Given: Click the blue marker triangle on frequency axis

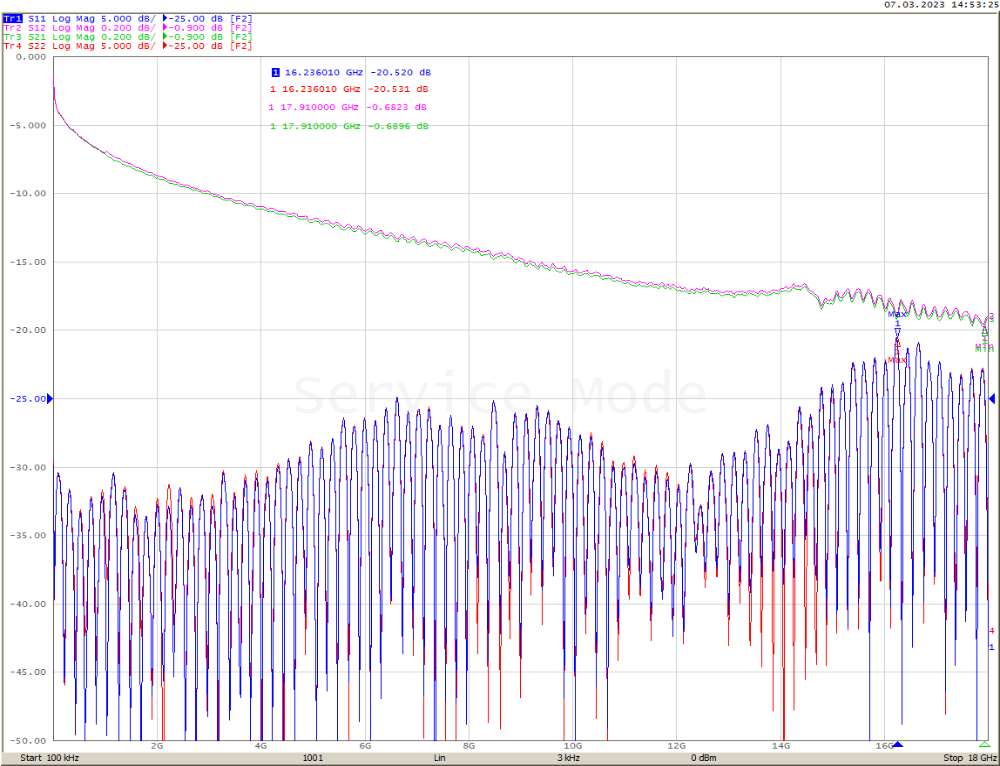Looking at the screenshot, I should (x=897, y=745).
